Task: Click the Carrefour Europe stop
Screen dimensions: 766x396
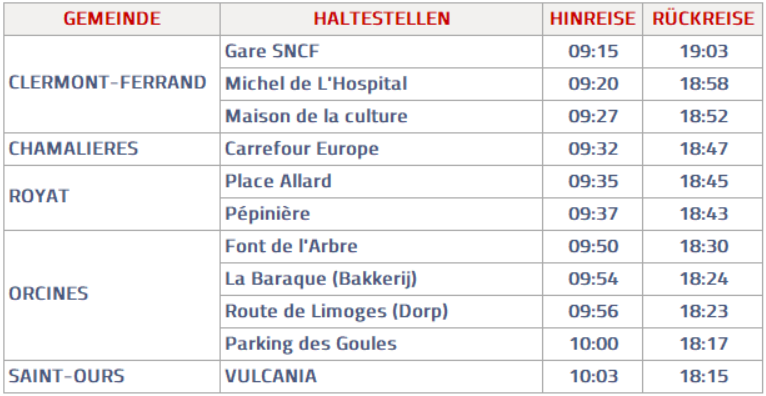Action: click(x=301, y=149)
